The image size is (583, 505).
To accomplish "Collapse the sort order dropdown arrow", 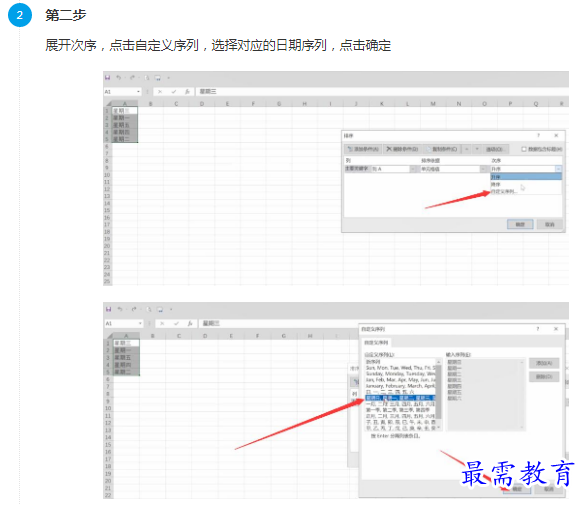I will coord(558,169).
